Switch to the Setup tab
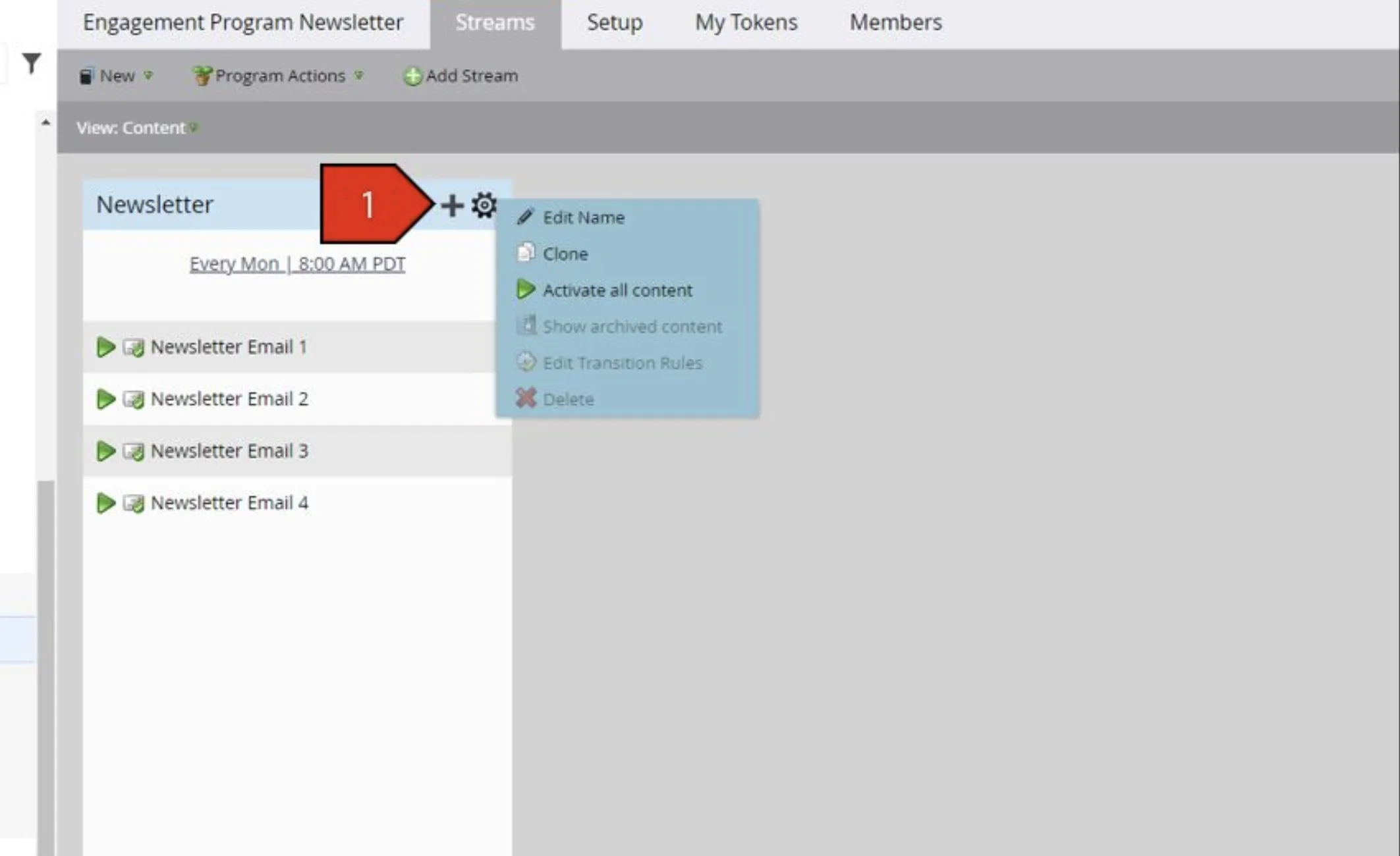The height and width of the screenshot is (856, 1400). 615,23
